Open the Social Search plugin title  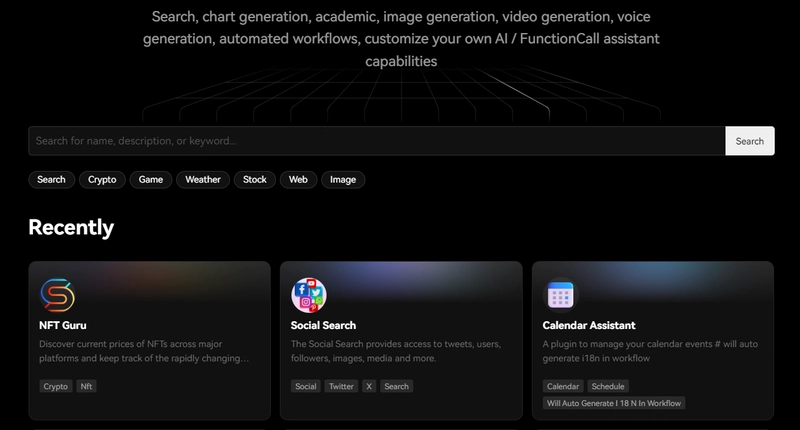(323, 325)
